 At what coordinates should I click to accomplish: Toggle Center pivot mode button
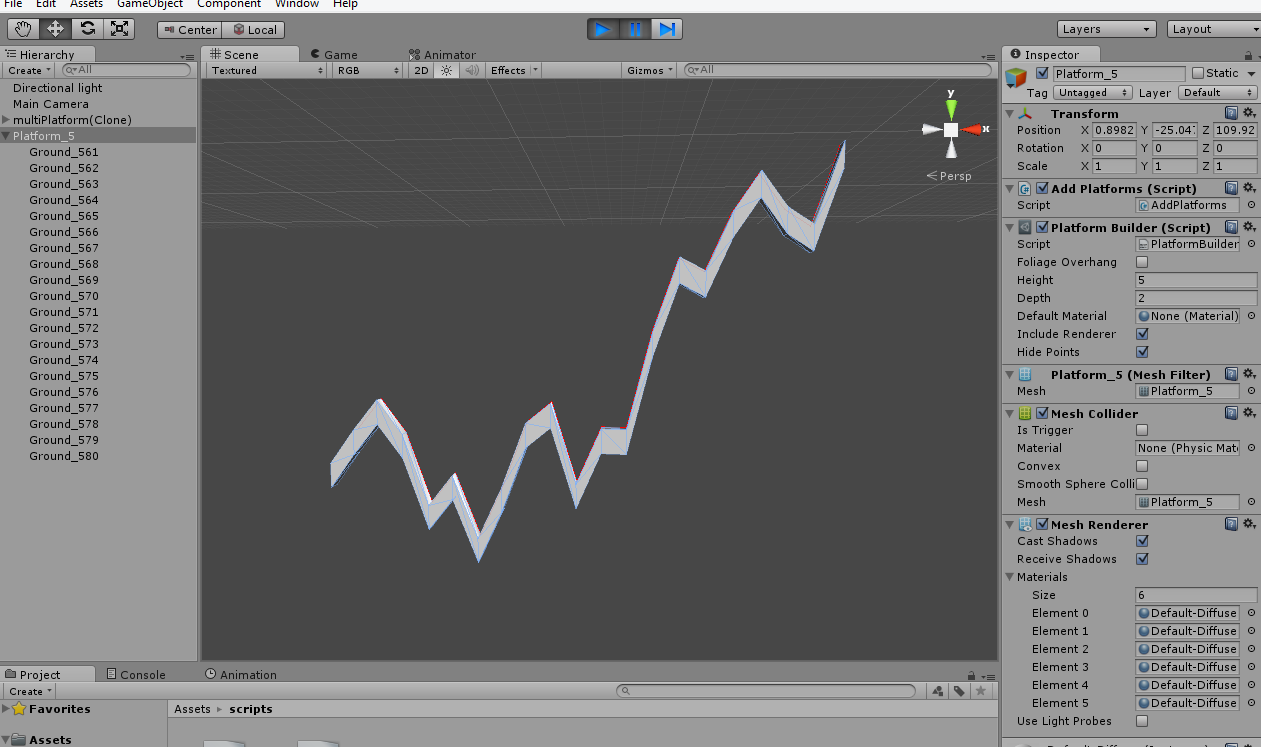click(189, 30)
